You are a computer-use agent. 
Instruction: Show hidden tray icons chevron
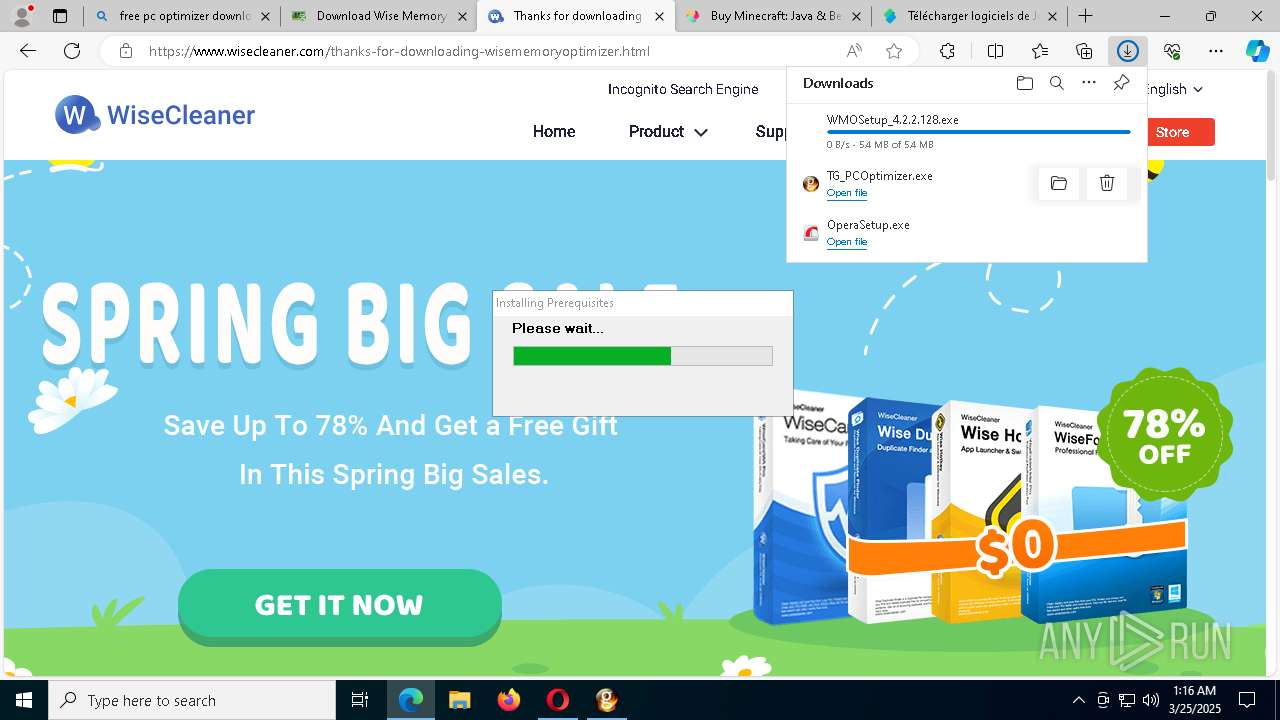pyautogui.click(x=1079, y=700)
